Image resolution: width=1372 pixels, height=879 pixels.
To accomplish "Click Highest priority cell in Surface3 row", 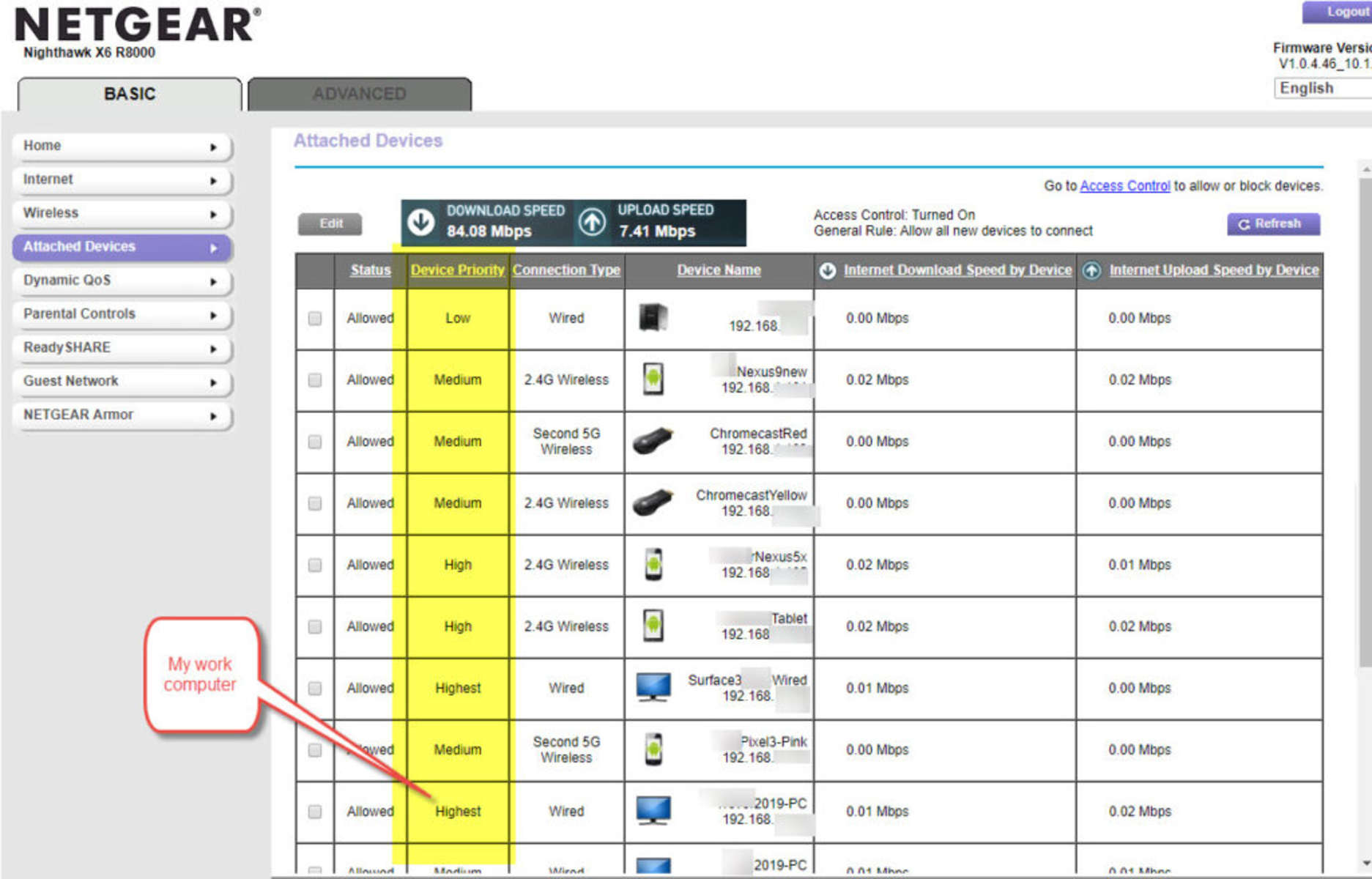I will [457, 689].
